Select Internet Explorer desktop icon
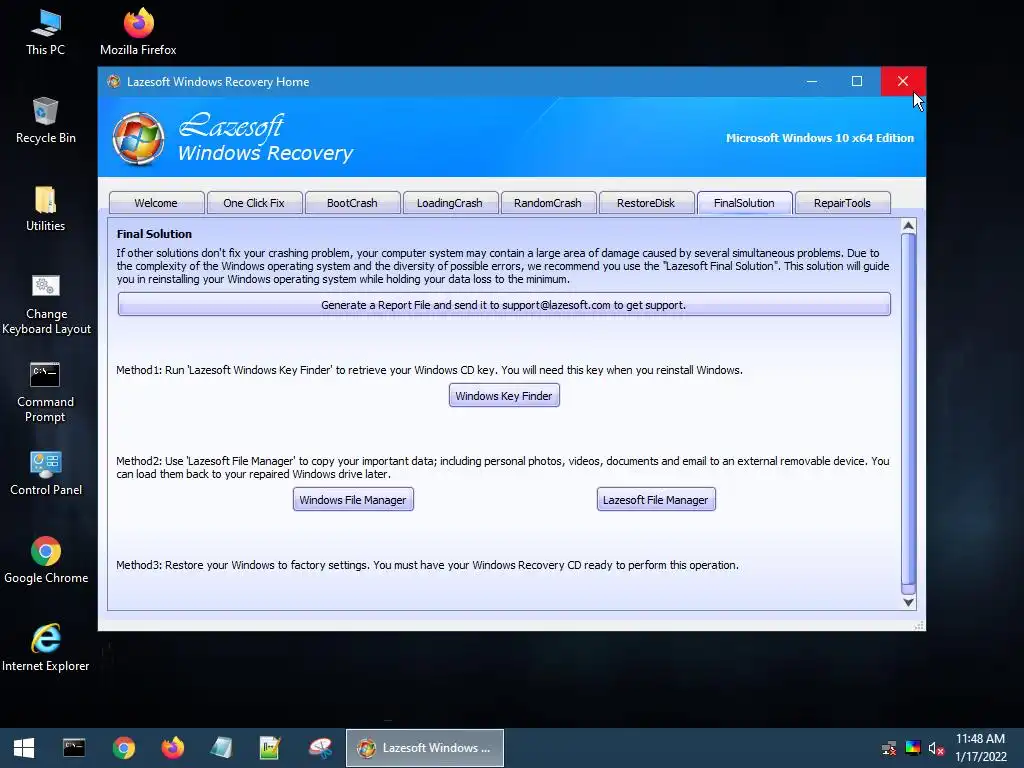Viewport: 1024px width, 768px height. pos(46,648)
